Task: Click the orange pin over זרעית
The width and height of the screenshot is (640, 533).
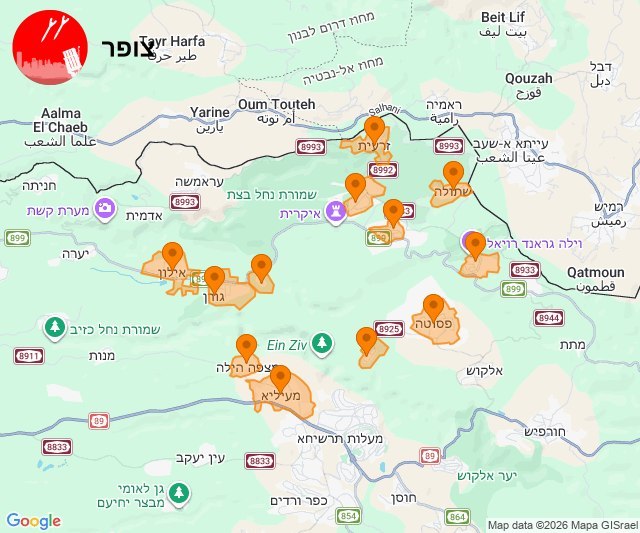Action: click(374, 130)
